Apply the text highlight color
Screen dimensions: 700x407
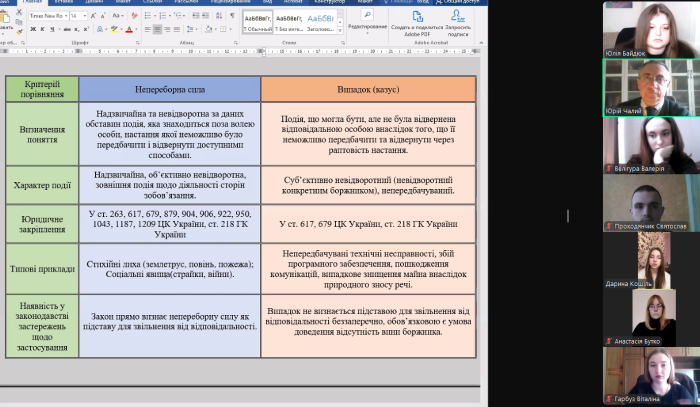(114, 30)
